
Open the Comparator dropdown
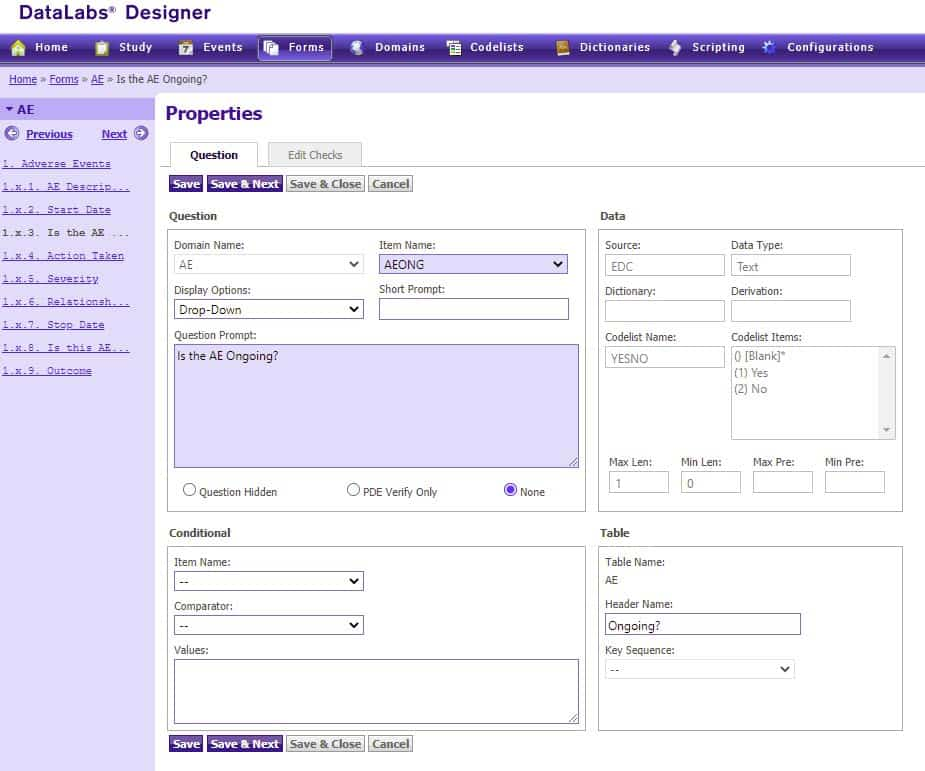click(x=268, y=625)
